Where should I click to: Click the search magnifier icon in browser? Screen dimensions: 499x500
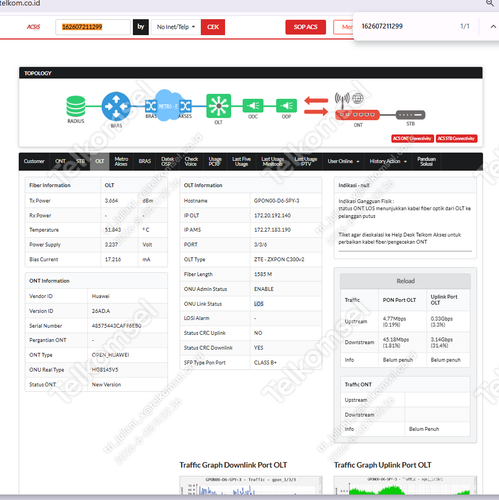click(490, 3)
